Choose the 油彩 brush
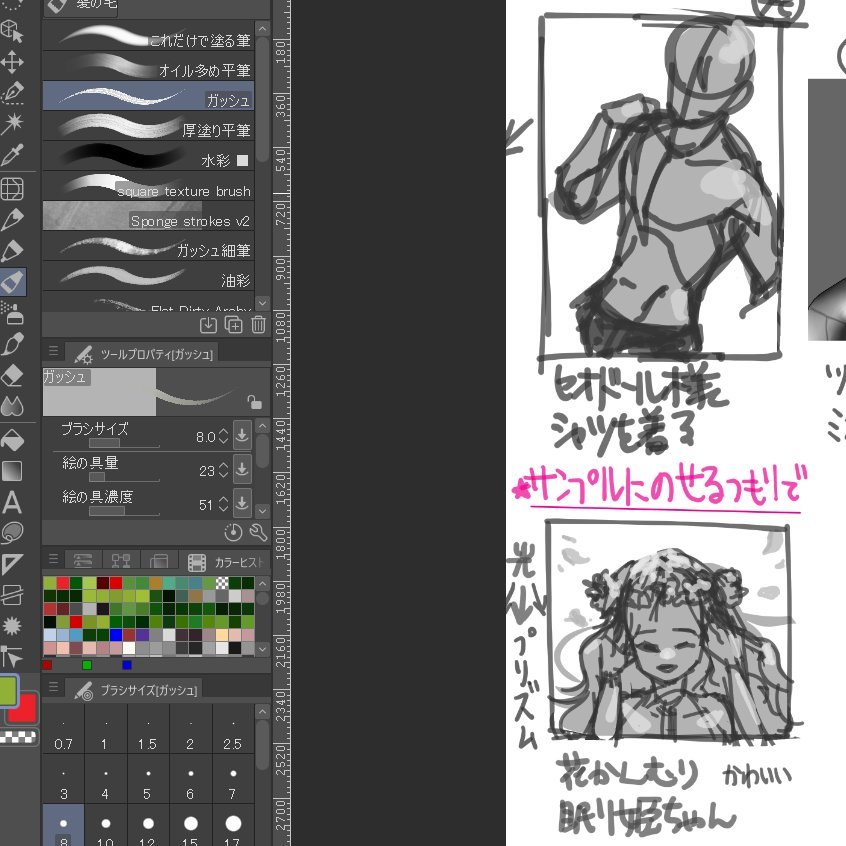846x846 pixels. [148, 276]
